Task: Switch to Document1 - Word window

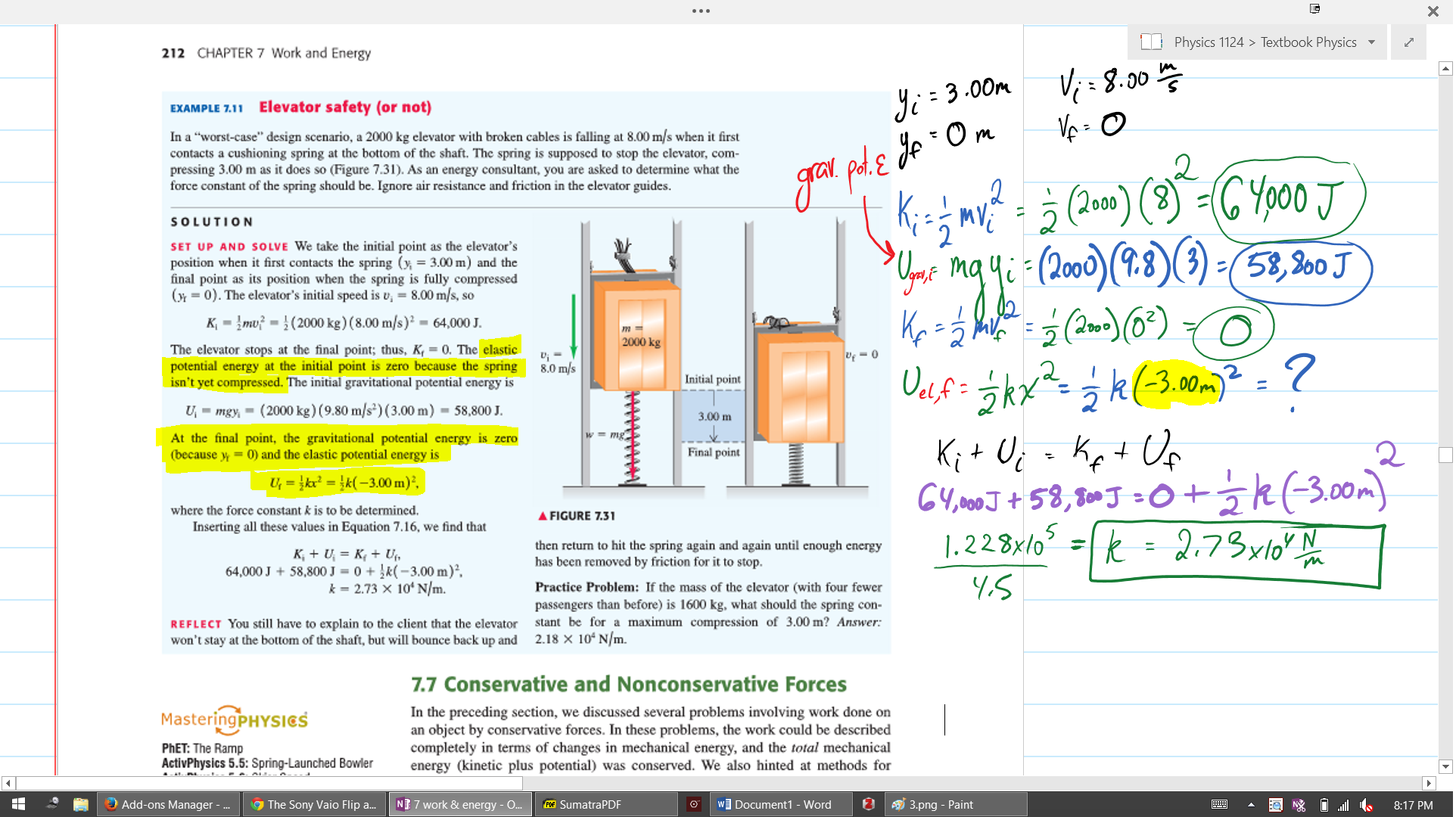Action: (x=781, y=804)
